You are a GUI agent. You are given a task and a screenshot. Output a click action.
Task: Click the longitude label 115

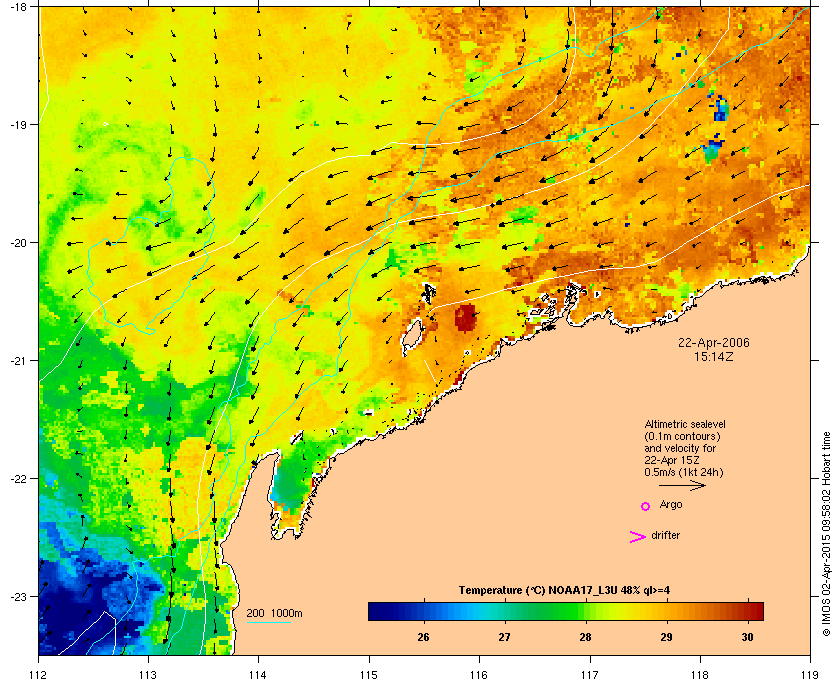(x=369, y=675)
